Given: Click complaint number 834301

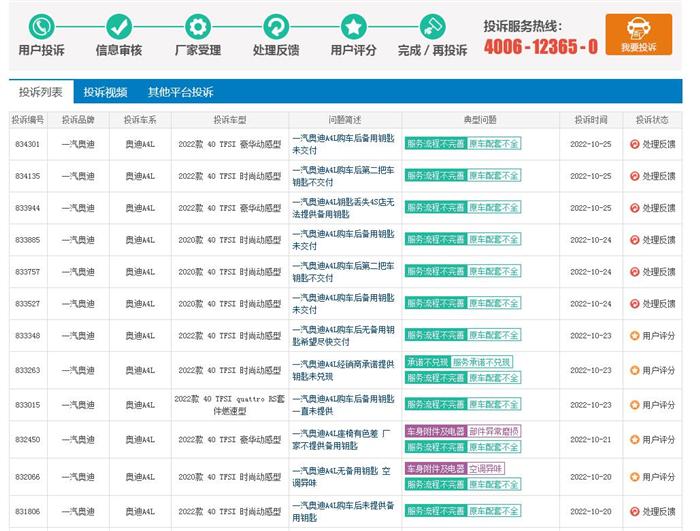Looking at the screenshot, I should click(27, 144).
